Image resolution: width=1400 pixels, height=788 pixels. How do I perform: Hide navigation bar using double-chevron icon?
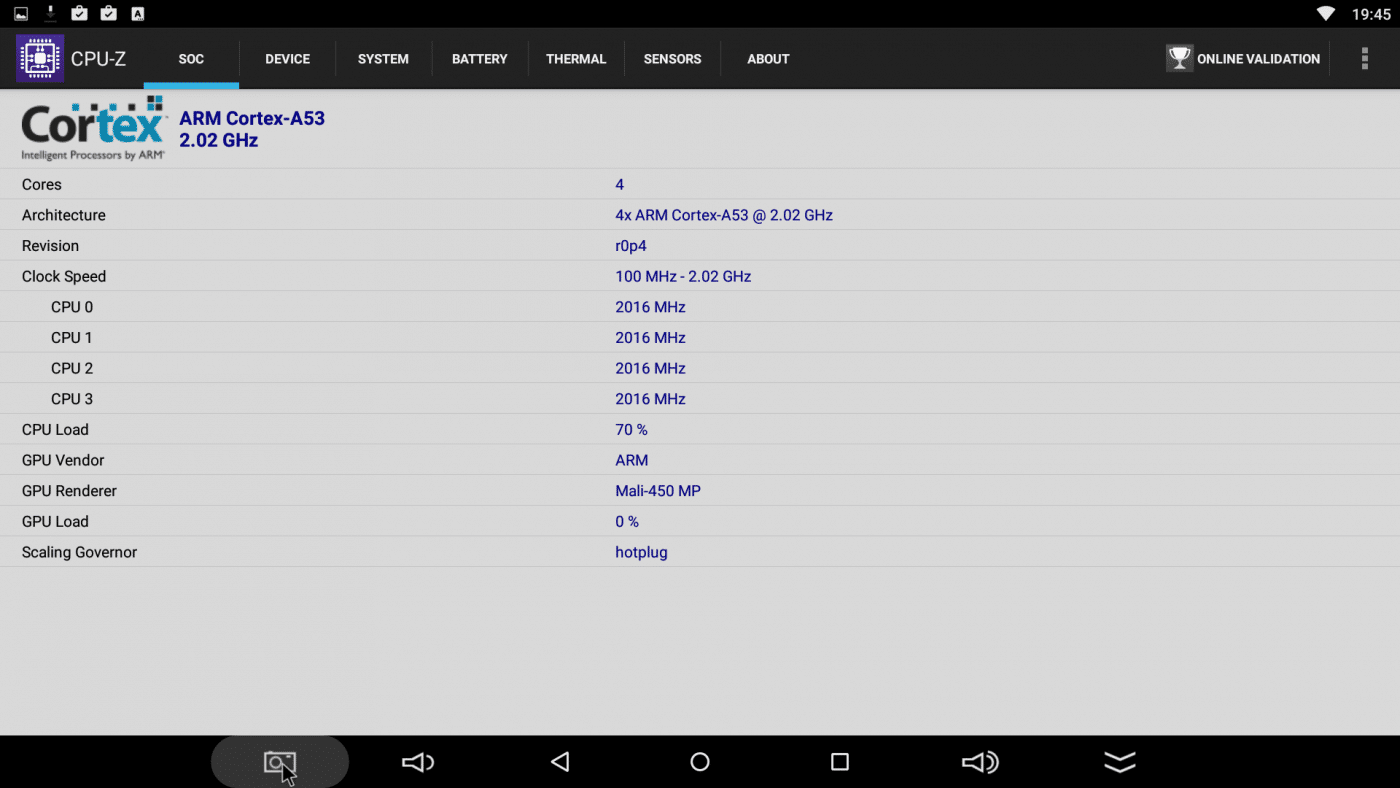[x=1120, y=763]
